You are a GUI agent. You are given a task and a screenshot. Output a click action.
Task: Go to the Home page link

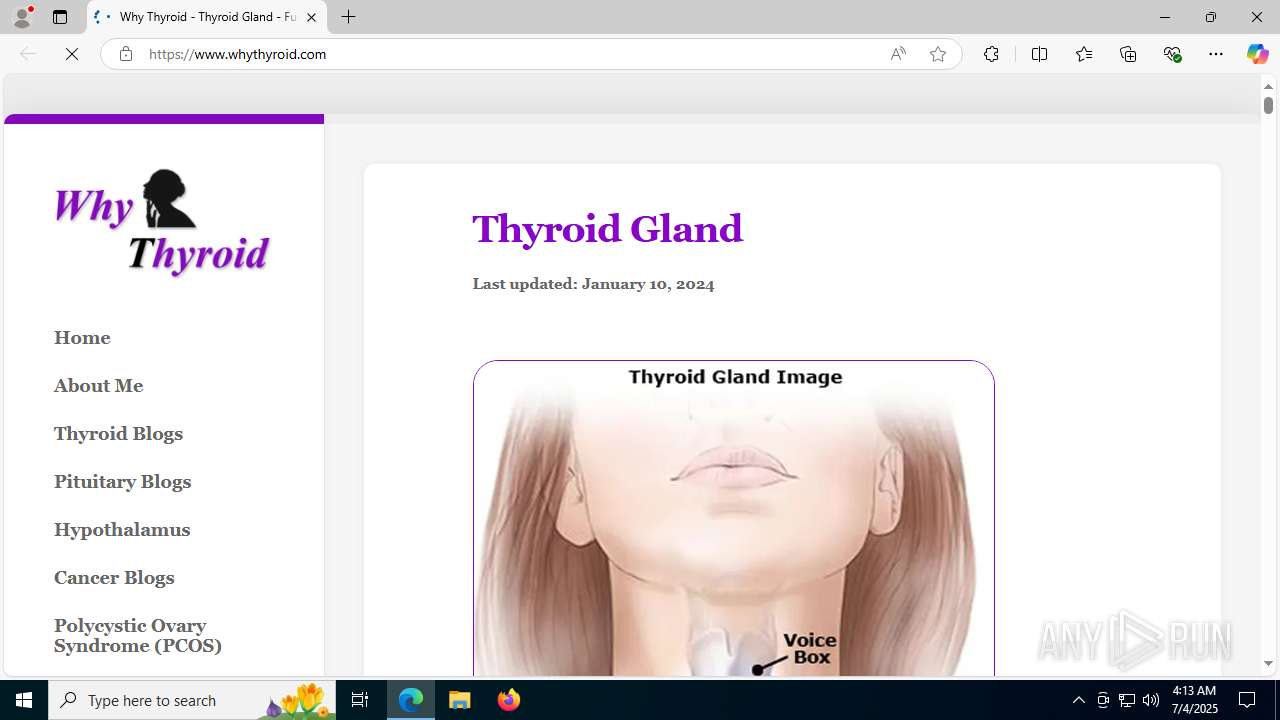pyautogui.click(x=82, y=338)
